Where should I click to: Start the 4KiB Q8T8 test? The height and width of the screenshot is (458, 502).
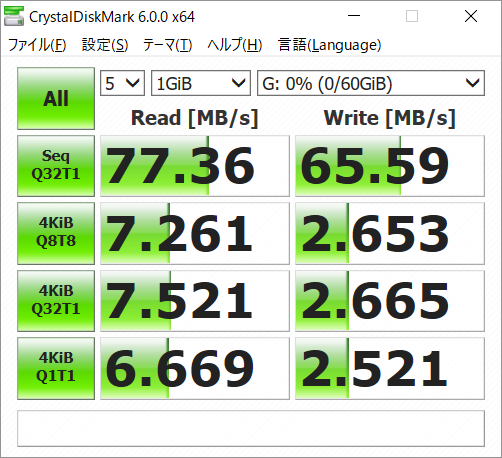click(x=56, y=233)
